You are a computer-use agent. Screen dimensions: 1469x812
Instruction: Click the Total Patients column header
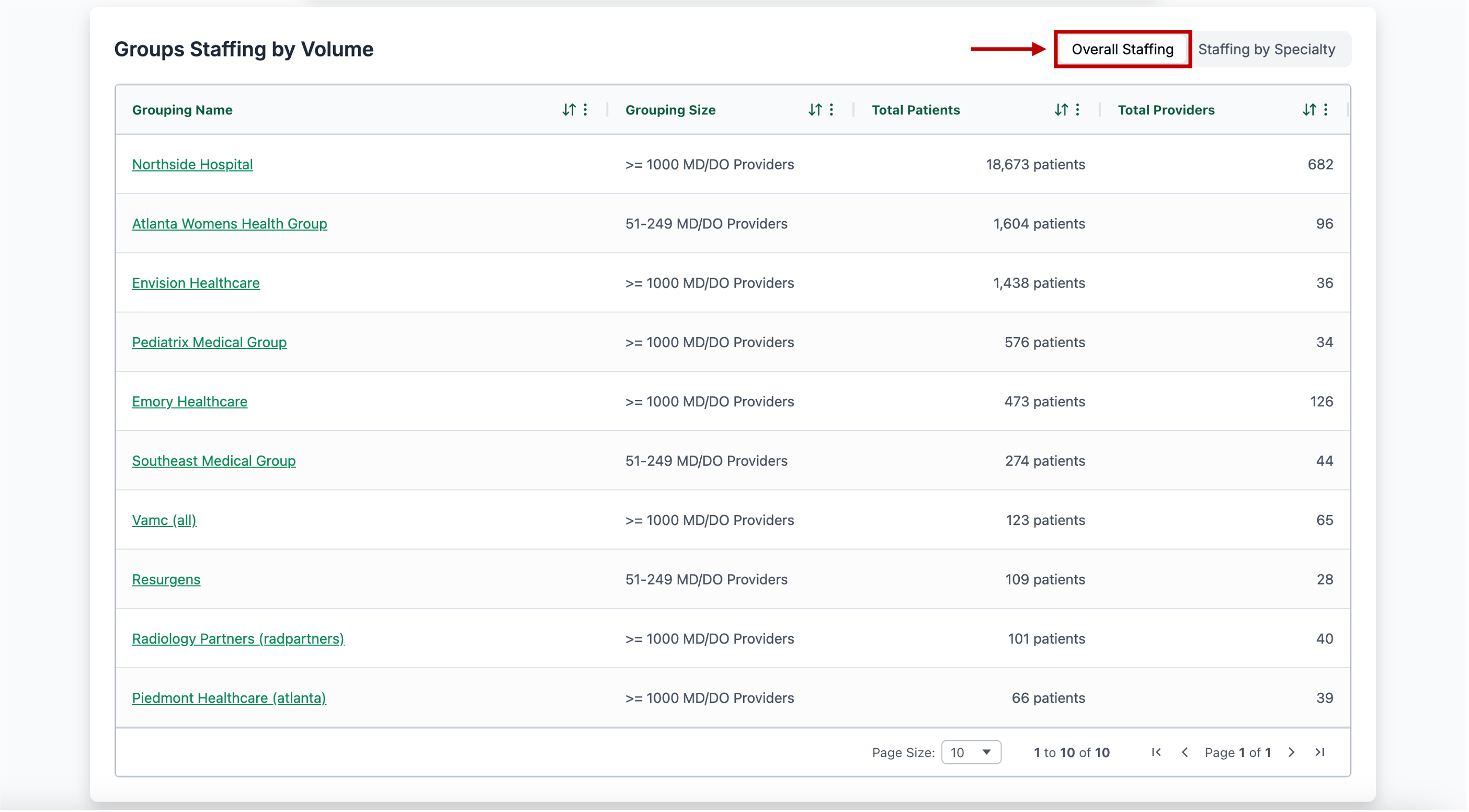[915, 109]
